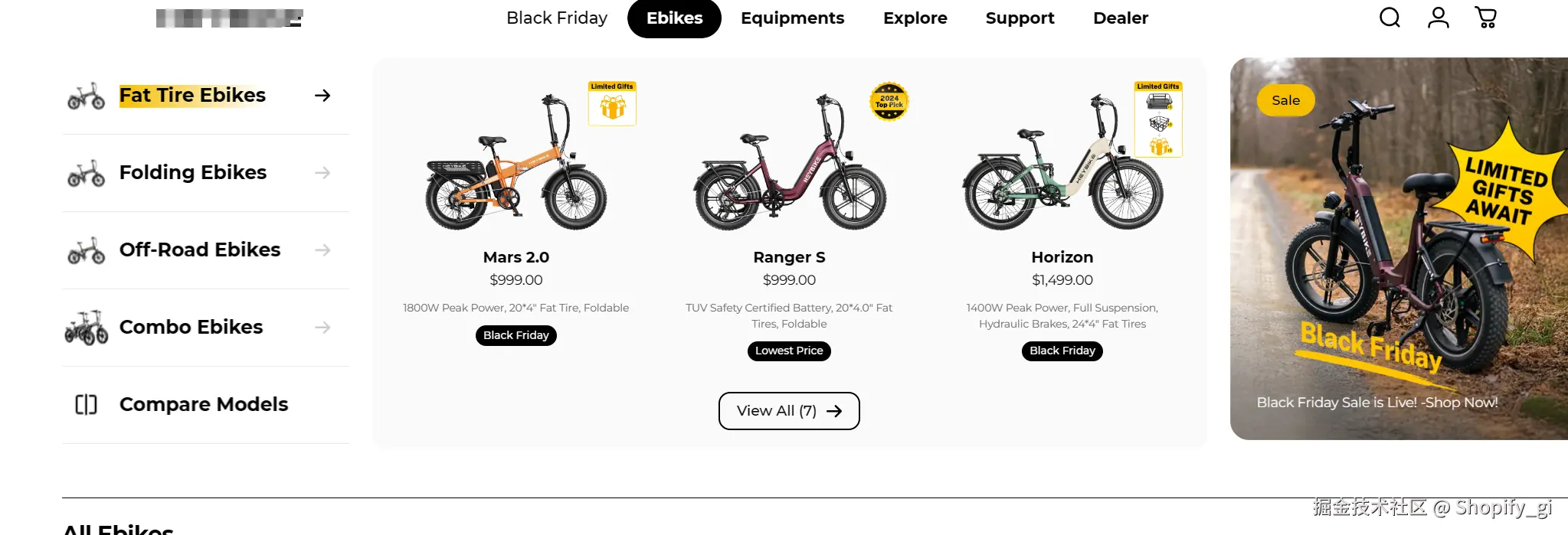This screenshot has width=1568, height=535.
Task: Click the Ranger S product title
Action: 789,257
